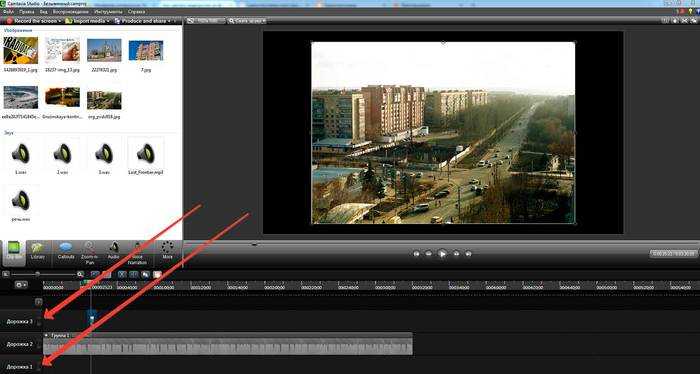Screen dimensions: 700x374
Task: Select the audio clip in the second row
Action: (x=21, y=200)
